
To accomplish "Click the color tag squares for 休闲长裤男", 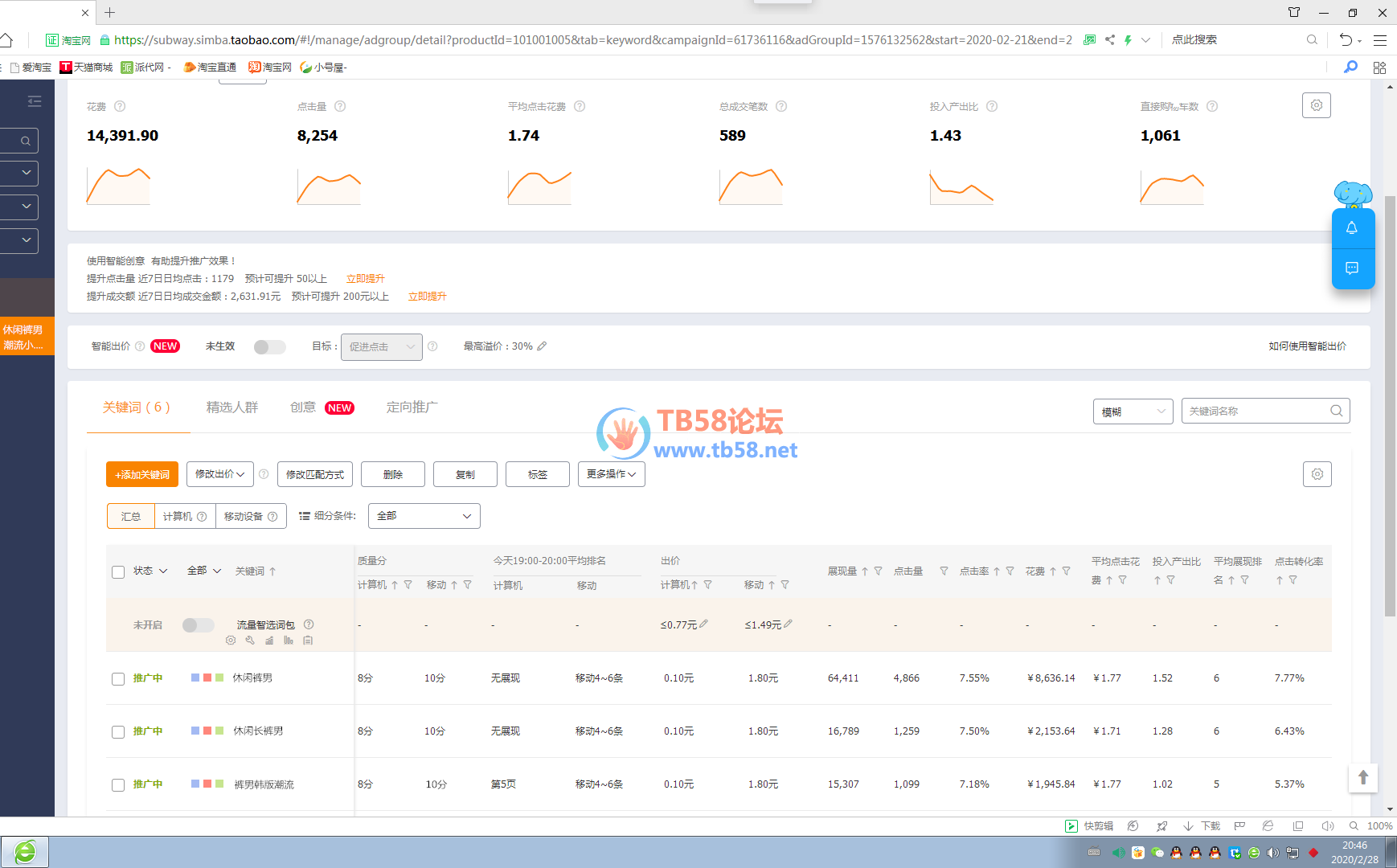I will point(207,731).
